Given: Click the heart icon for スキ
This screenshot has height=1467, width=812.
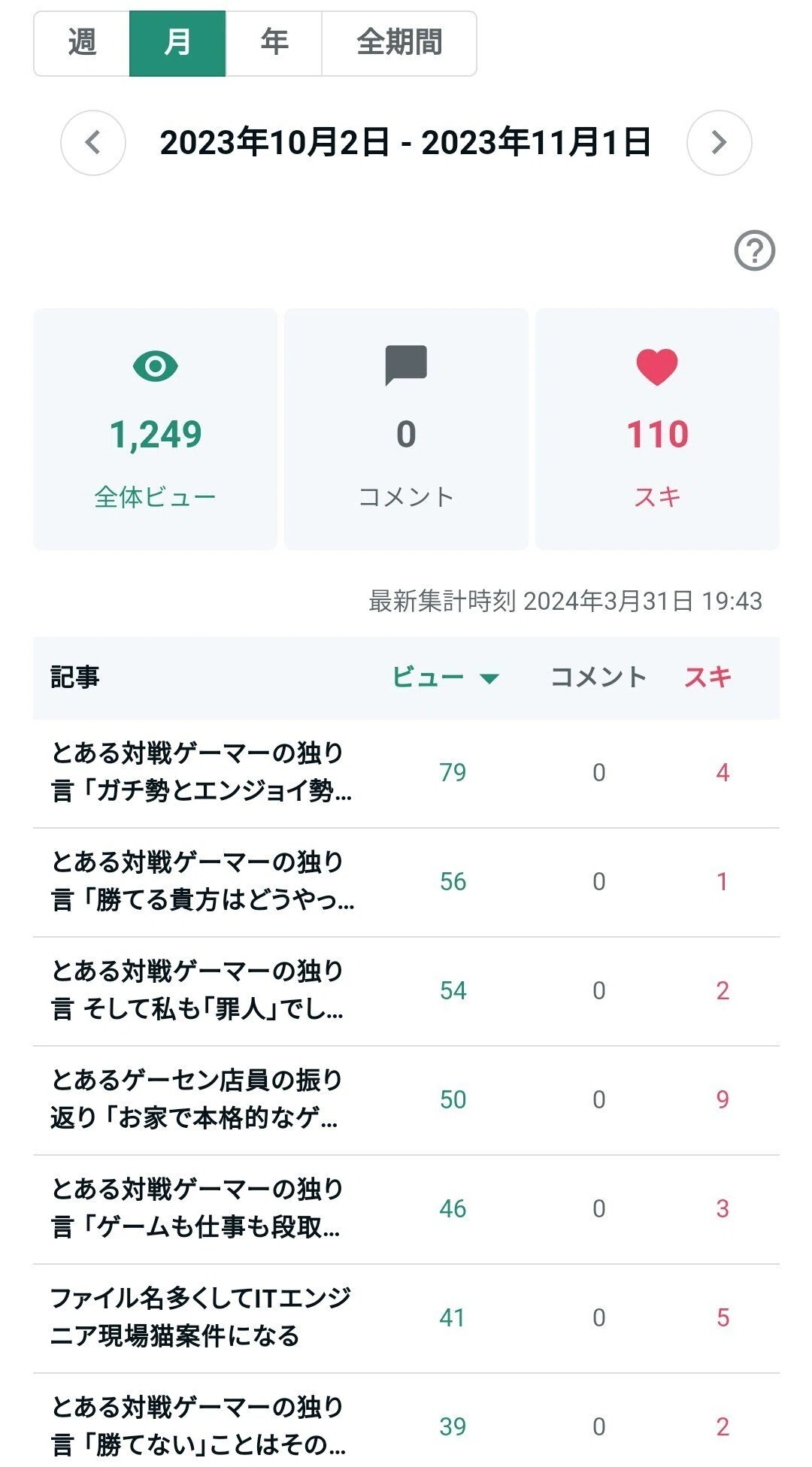Looking at the screenshot, I should (657, 367).
